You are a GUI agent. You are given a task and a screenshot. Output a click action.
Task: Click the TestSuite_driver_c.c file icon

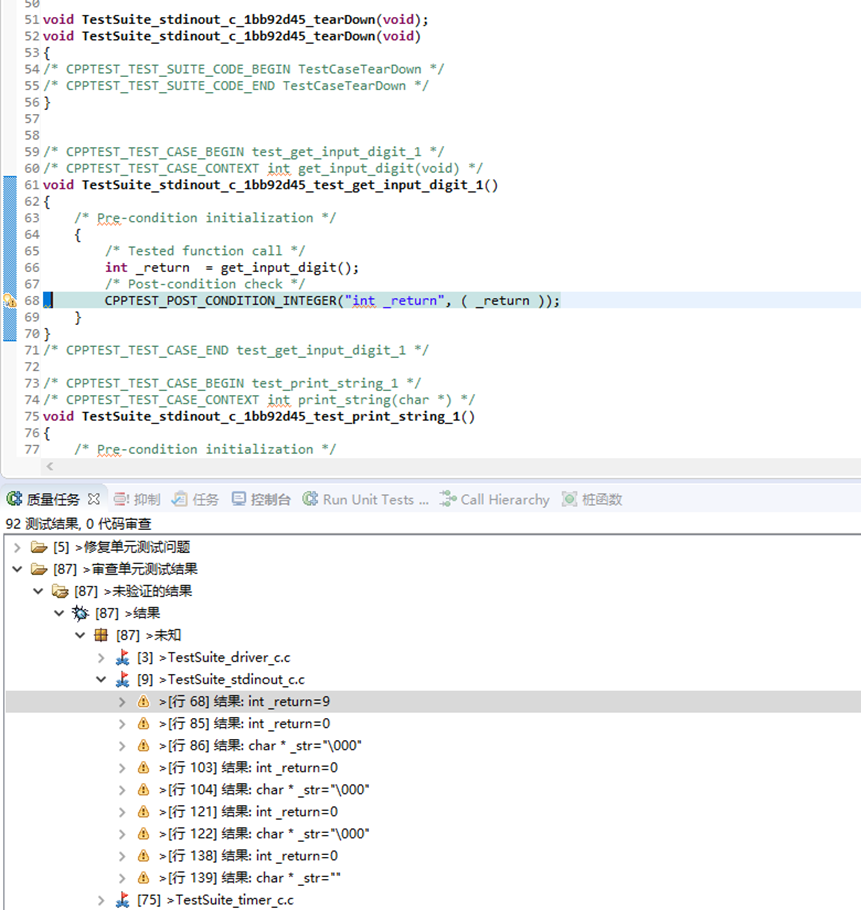pos(123,657)
